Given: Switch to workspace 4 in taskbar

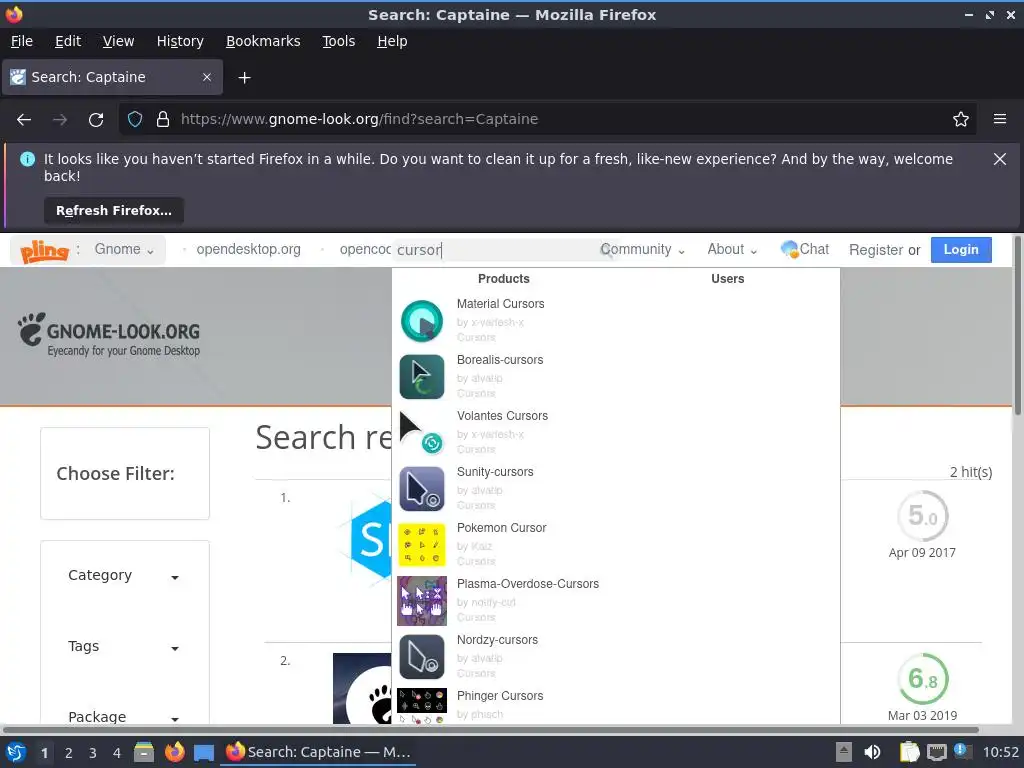Looking at the screenshot, I should click(117, 753).
